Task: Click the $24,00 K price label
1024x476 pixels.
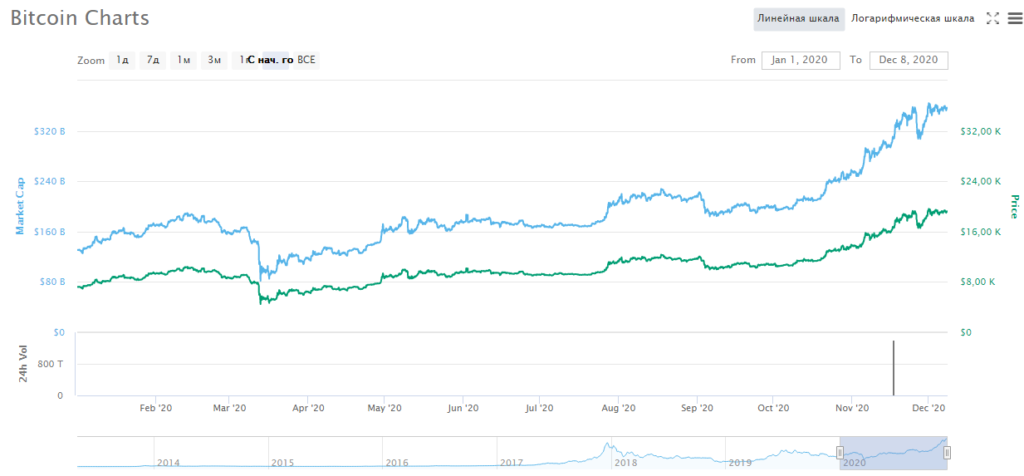Action: (x=980, y=182)
